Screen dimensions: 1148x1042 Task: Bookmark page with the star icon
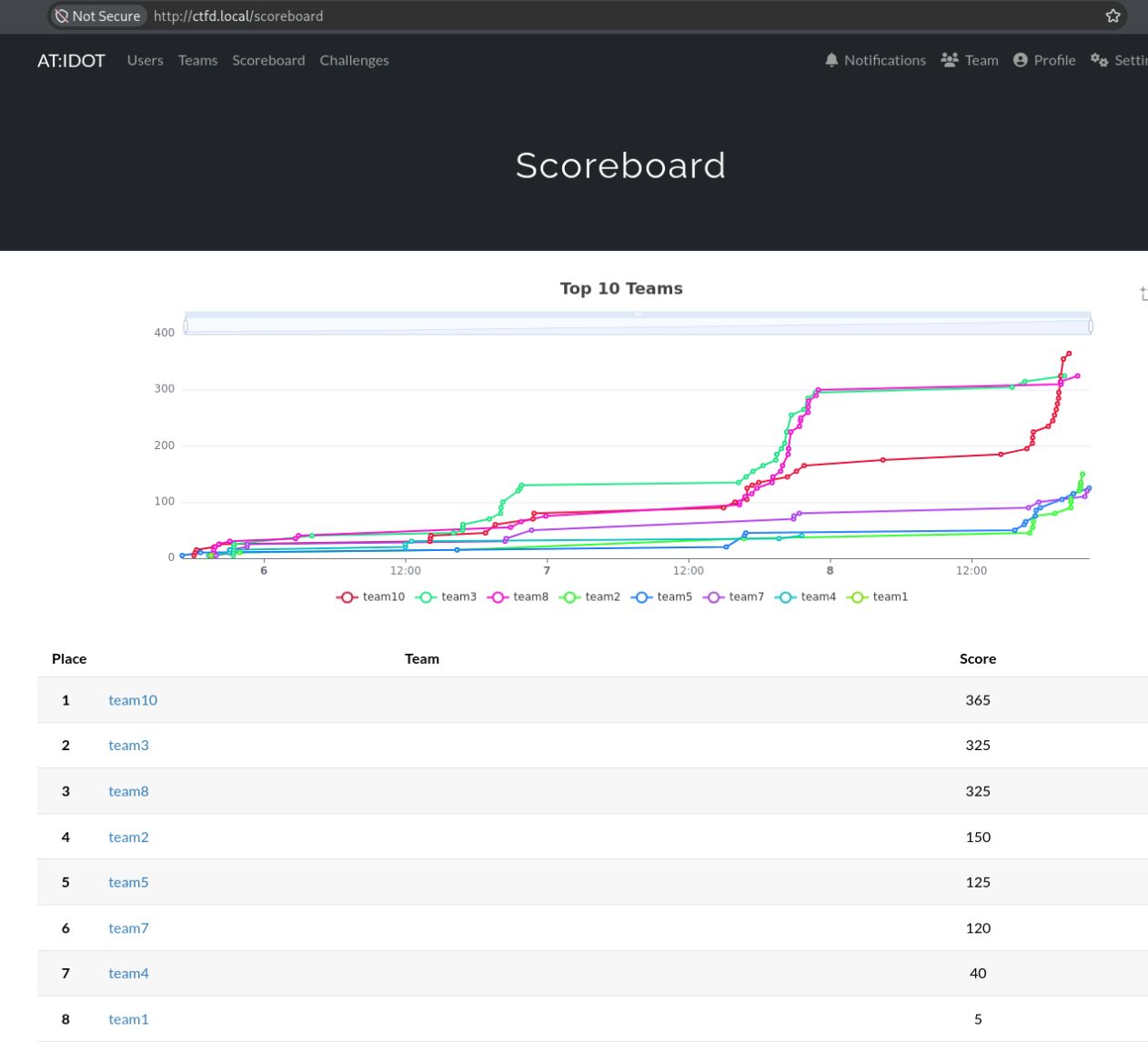pos(1113,15)
